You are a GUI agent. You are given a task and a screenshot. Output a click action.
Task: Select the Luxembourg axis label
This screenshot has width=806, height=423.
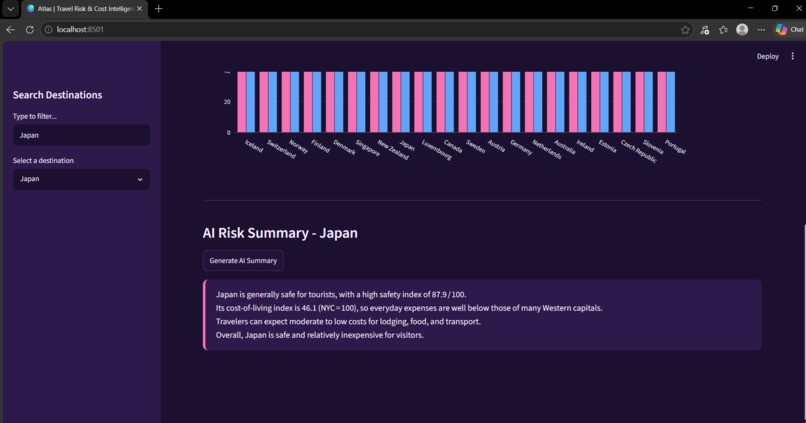pos(437,150)
